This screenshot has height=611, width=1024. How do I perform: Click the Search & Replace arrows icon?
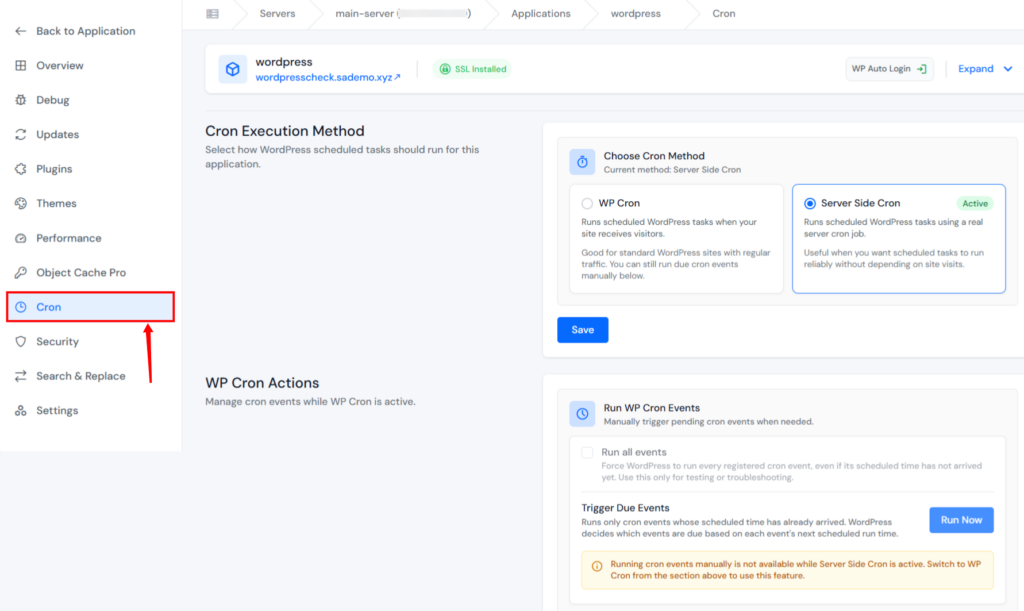[21, 376]
